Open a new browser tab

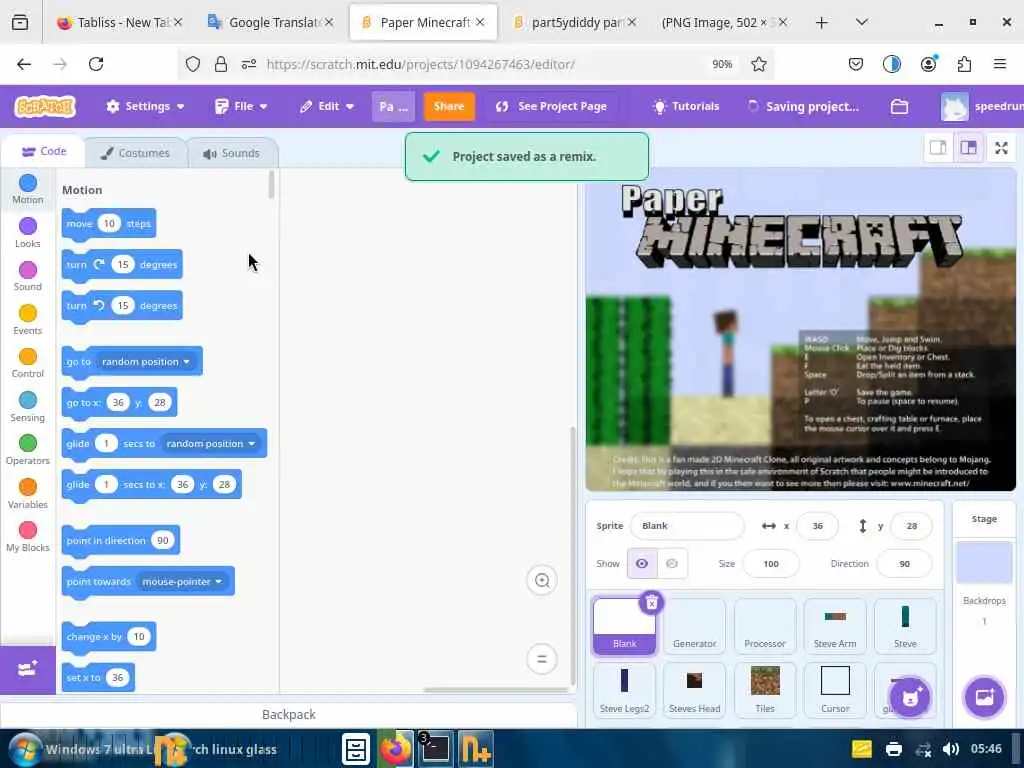822,22
